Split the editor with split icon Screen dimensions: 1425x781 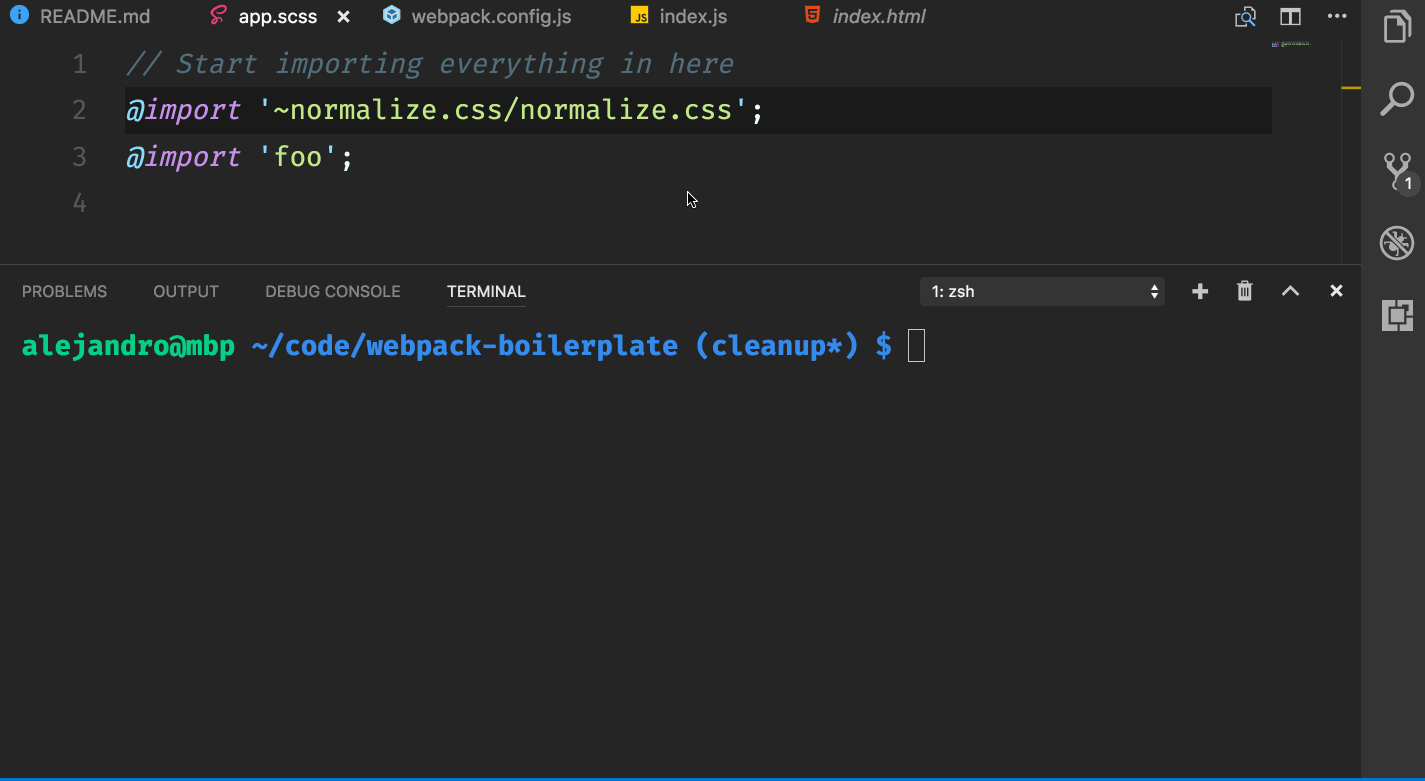pos(1291,17)
